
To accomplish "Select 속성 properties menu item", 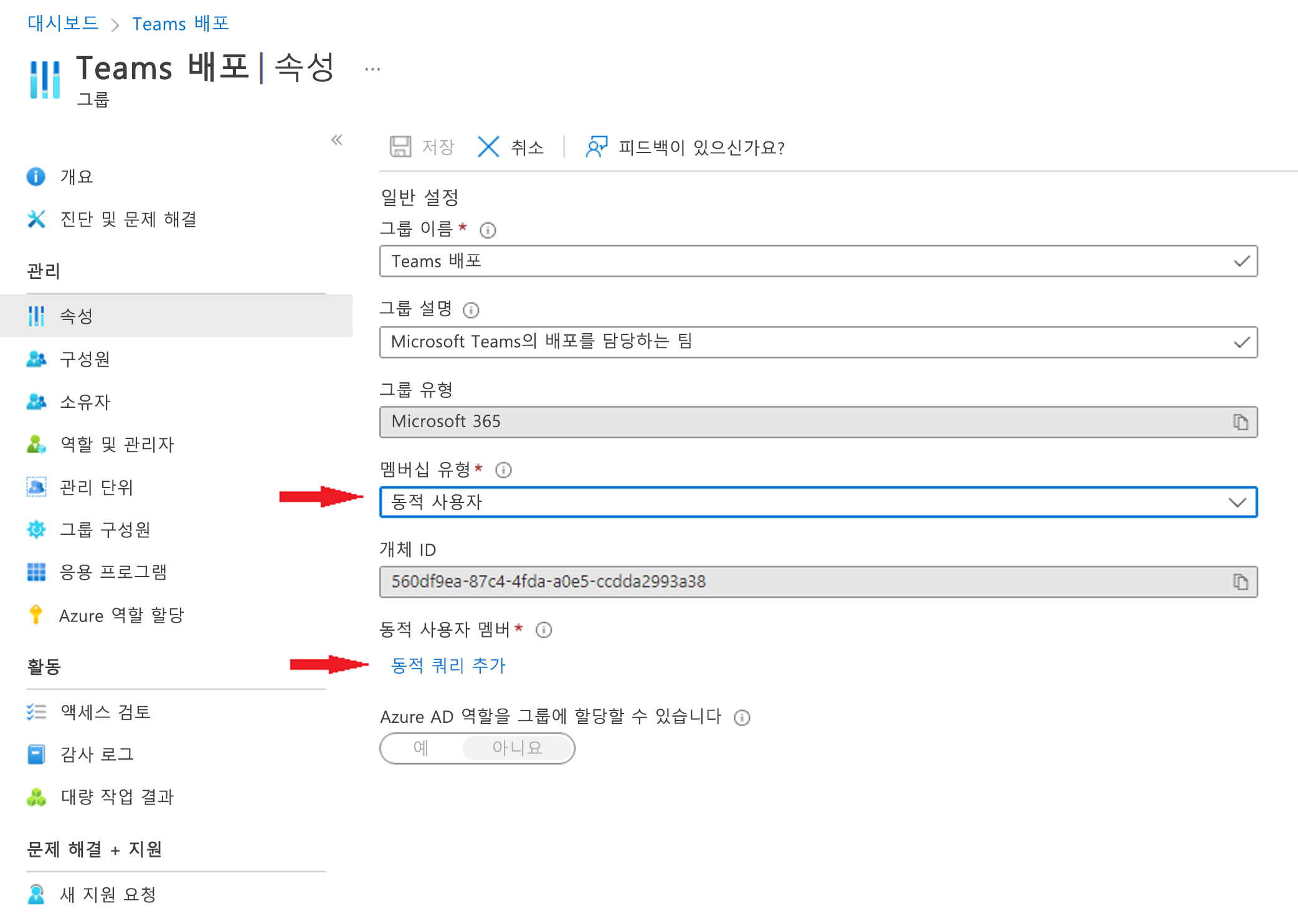I will (176, 316).
